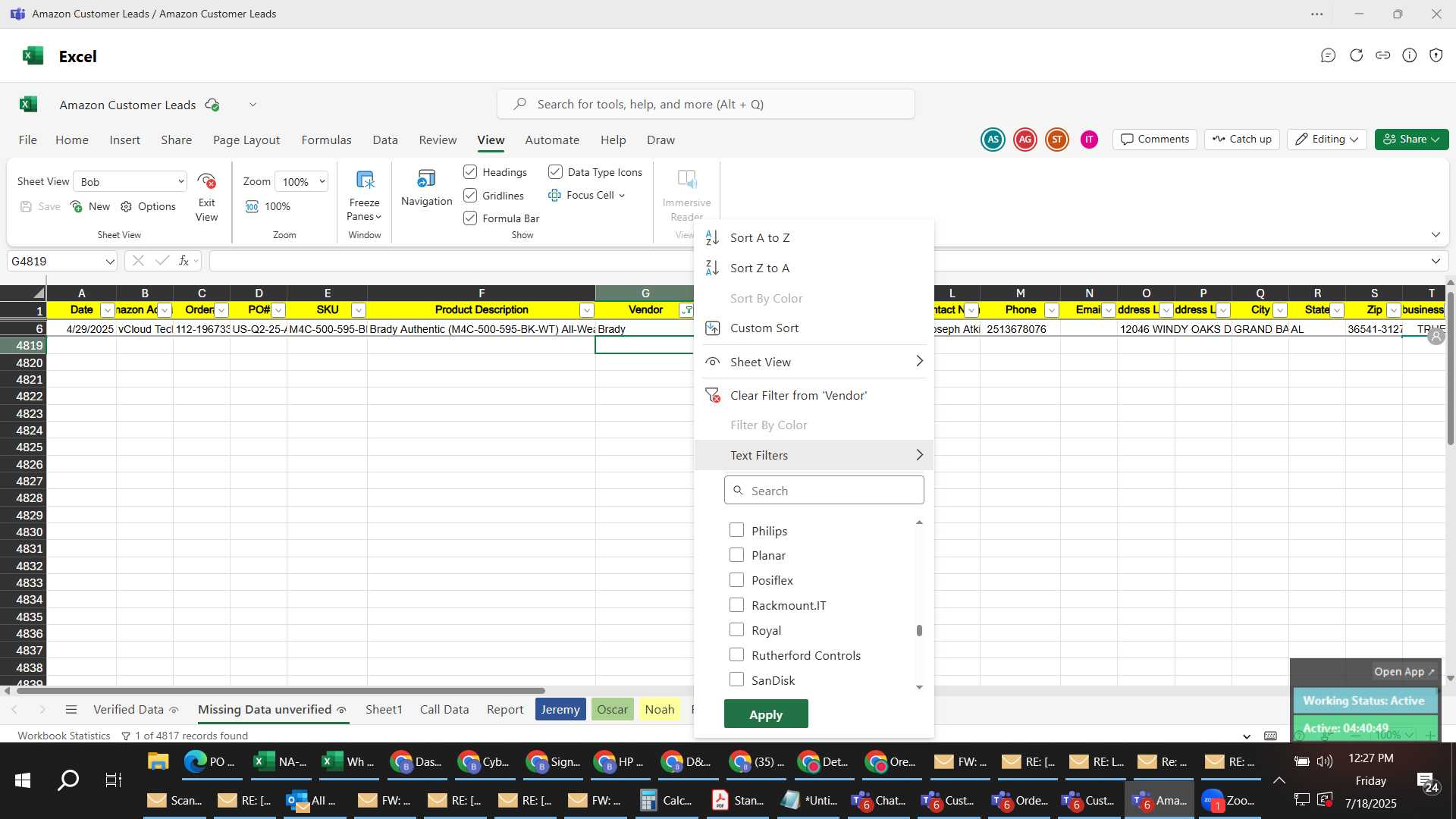Open the Data ribbon tab

pyautogui.click(x=385, y=140)
